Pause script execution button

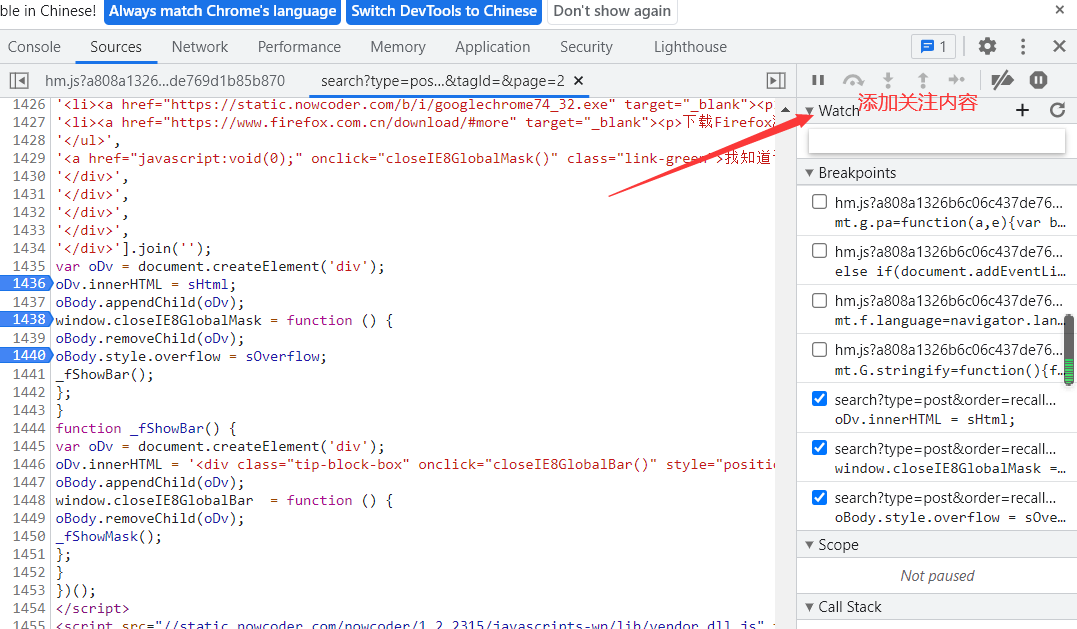coord(817,80)
